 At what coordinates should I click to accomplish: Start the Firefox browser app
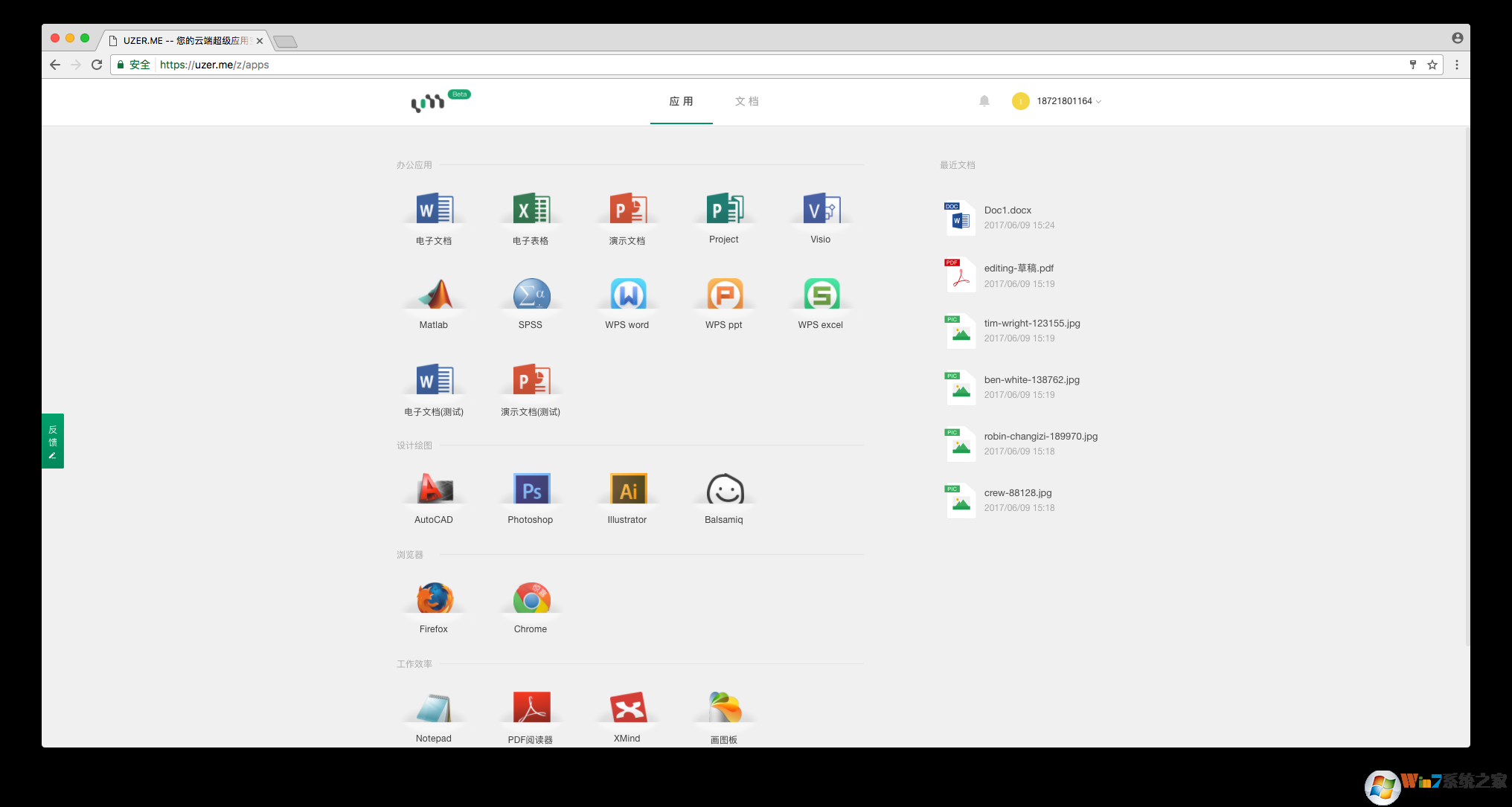[x=434, y=599]
